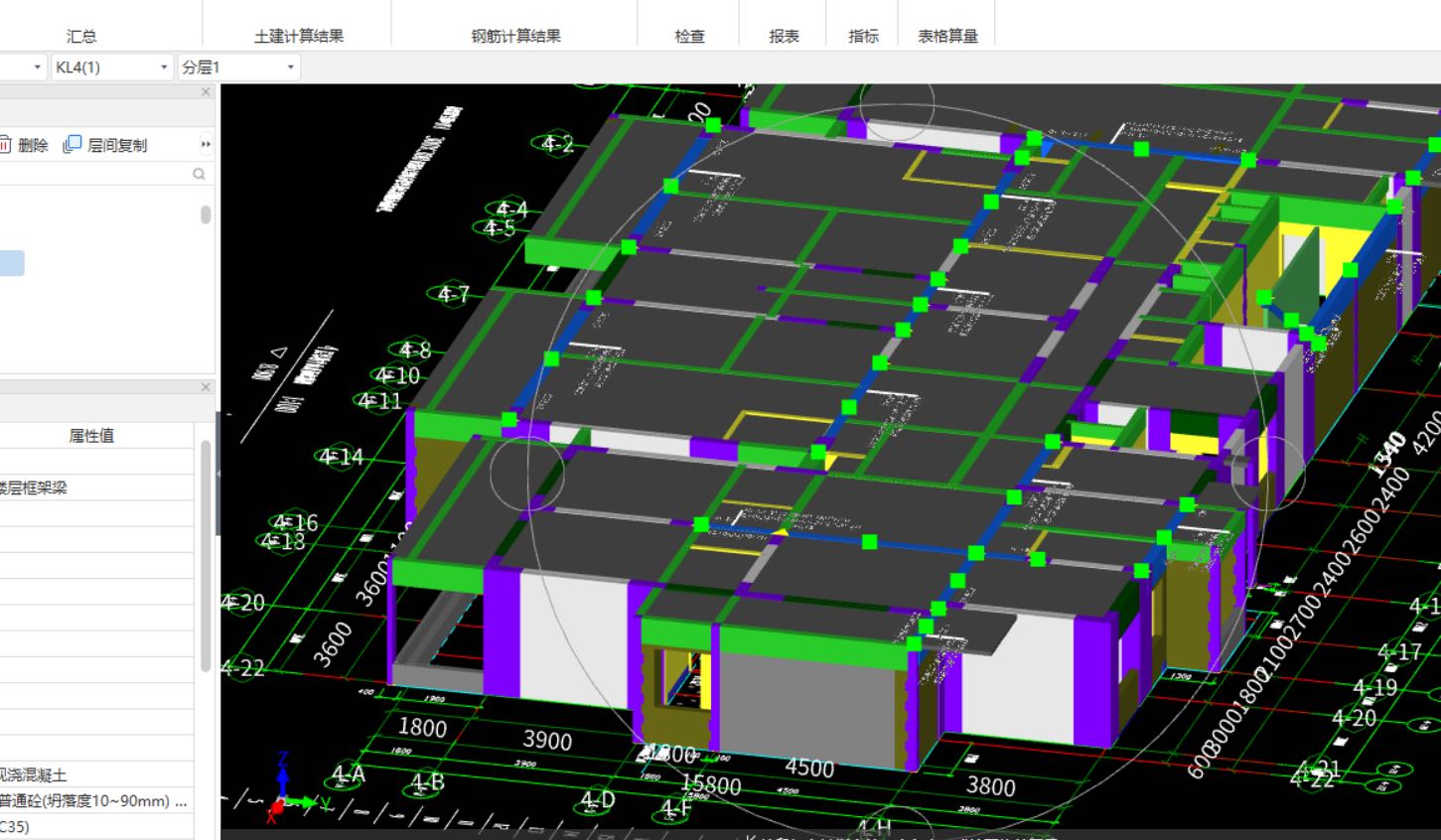Select the highlighted blue component list item
This screenshot has height=840, width=1441.
click(x=12, y=263)
